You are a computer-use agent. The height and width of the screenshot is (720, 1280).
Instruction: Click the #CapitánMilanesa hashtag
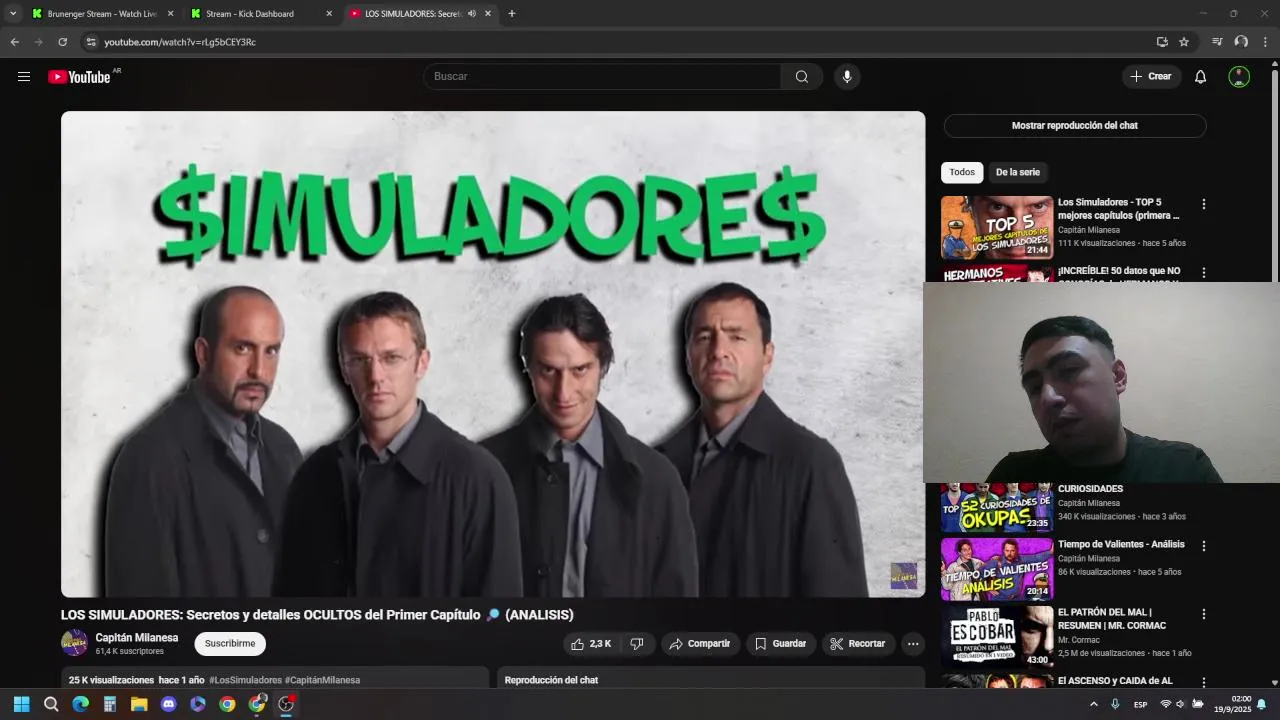322,680
